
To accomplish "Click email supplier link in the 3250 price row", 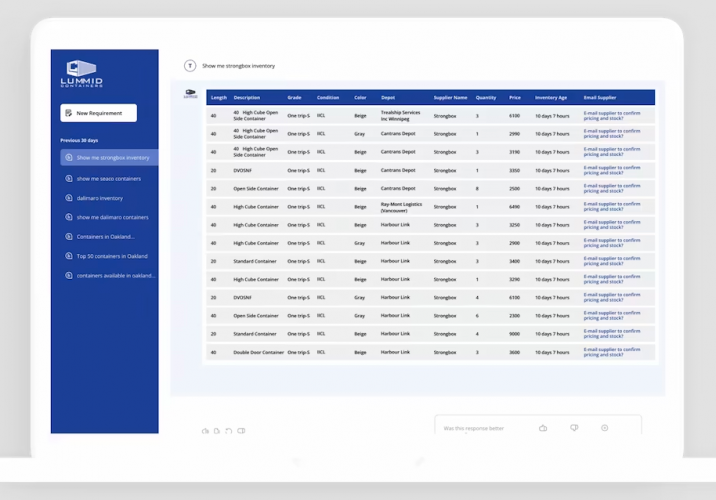I will 612,225.
